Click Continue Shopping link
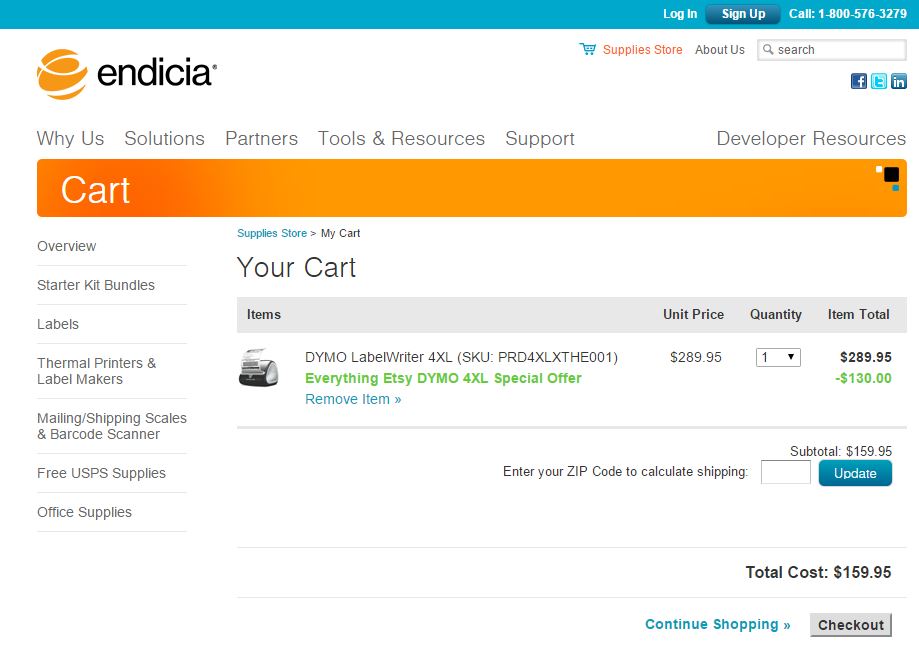This screenshot has width=919, height=651. (717, 625)
